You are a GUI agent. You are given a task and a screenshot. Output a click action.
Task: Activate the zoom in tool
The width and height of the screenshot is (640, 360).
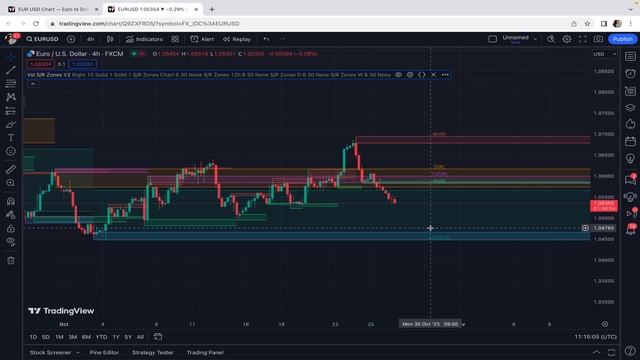(x=11, y=183)
